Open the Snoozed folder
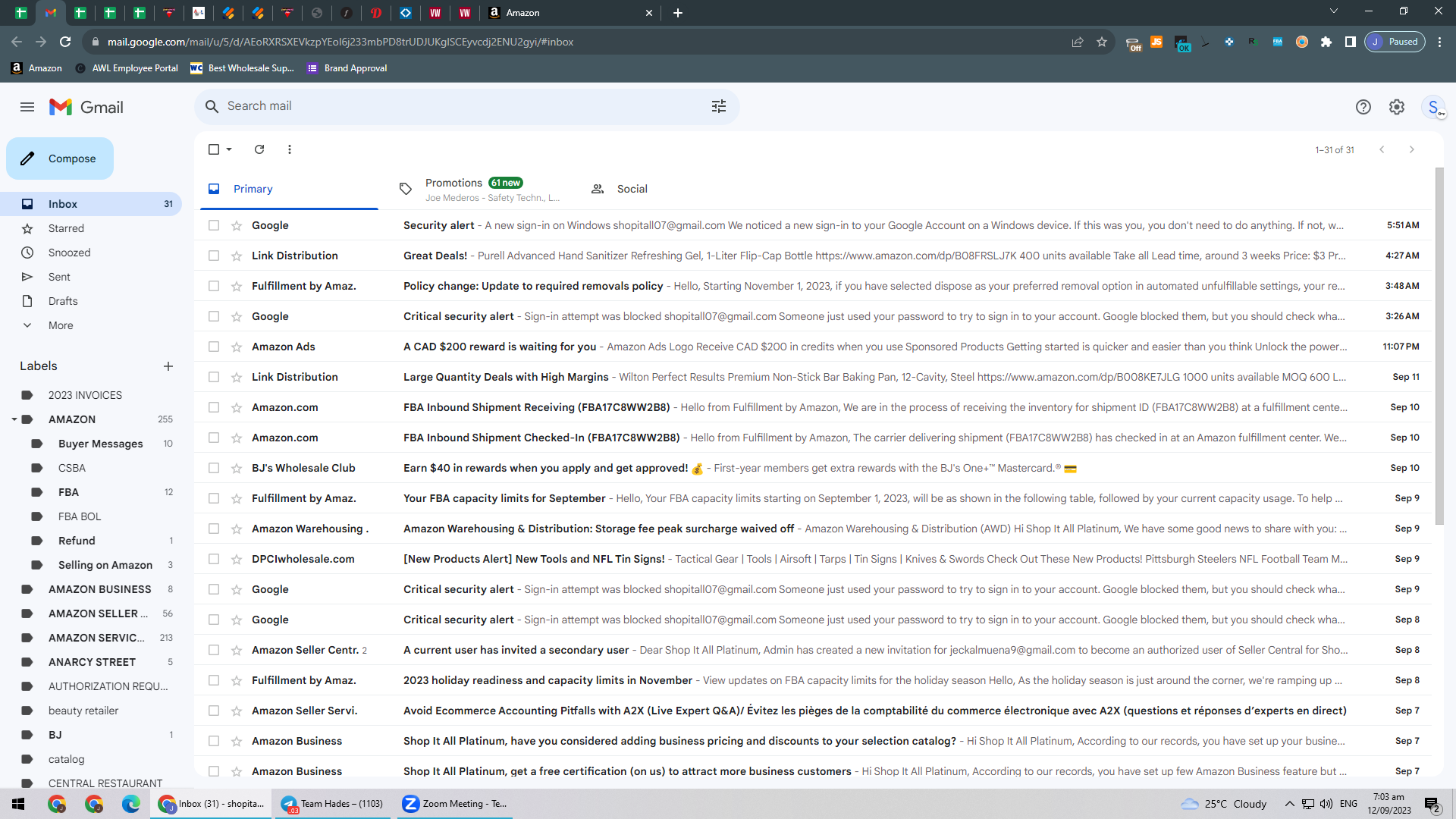Viewport: 1456px width, 819px height. tap(91, 253)
